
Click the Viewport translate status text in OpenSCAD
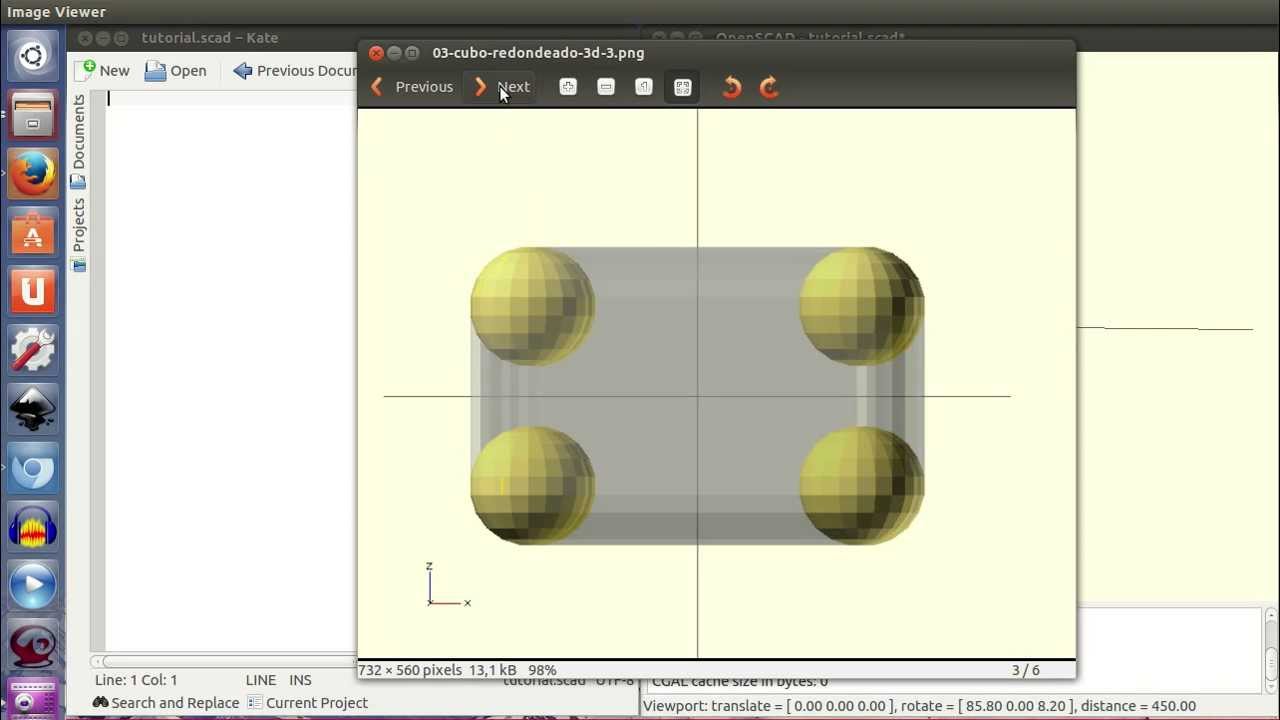click(919, 706)
